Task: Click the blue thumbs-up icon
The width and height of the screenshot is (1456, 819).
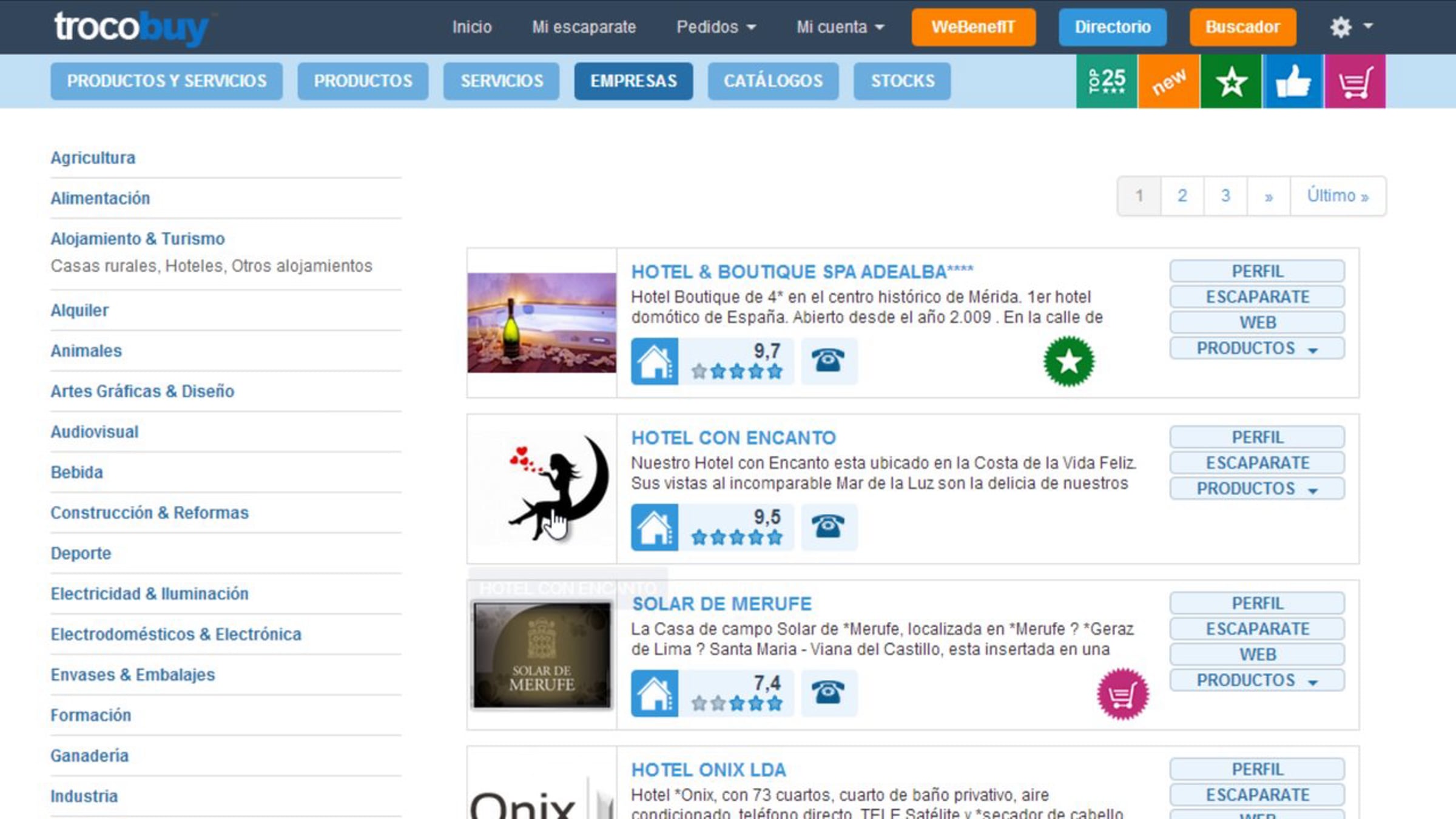Action: (1293, 81)
